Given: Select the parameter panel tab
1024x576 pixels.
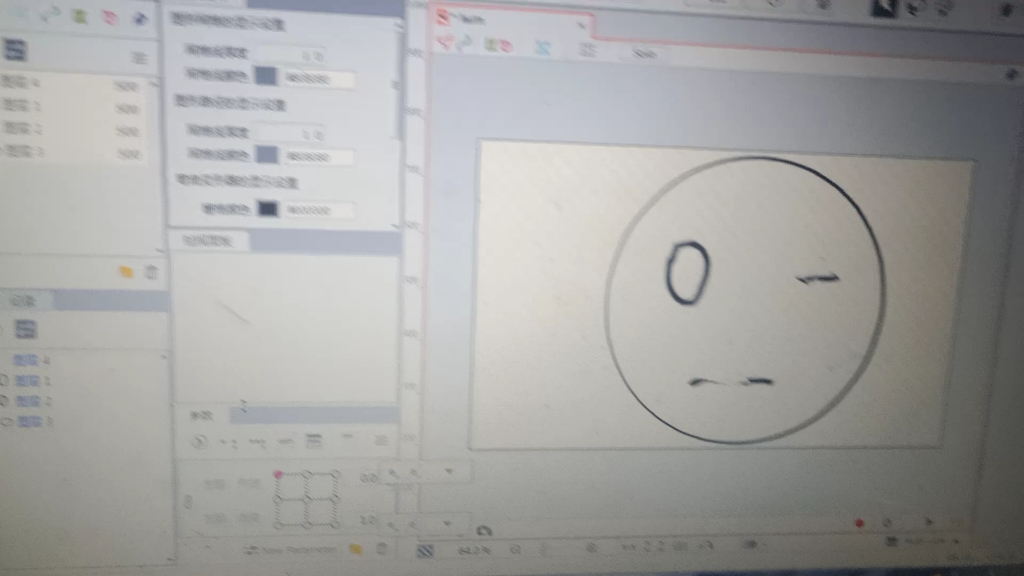Looking at the screenshot, I should (x=201, y=415).
